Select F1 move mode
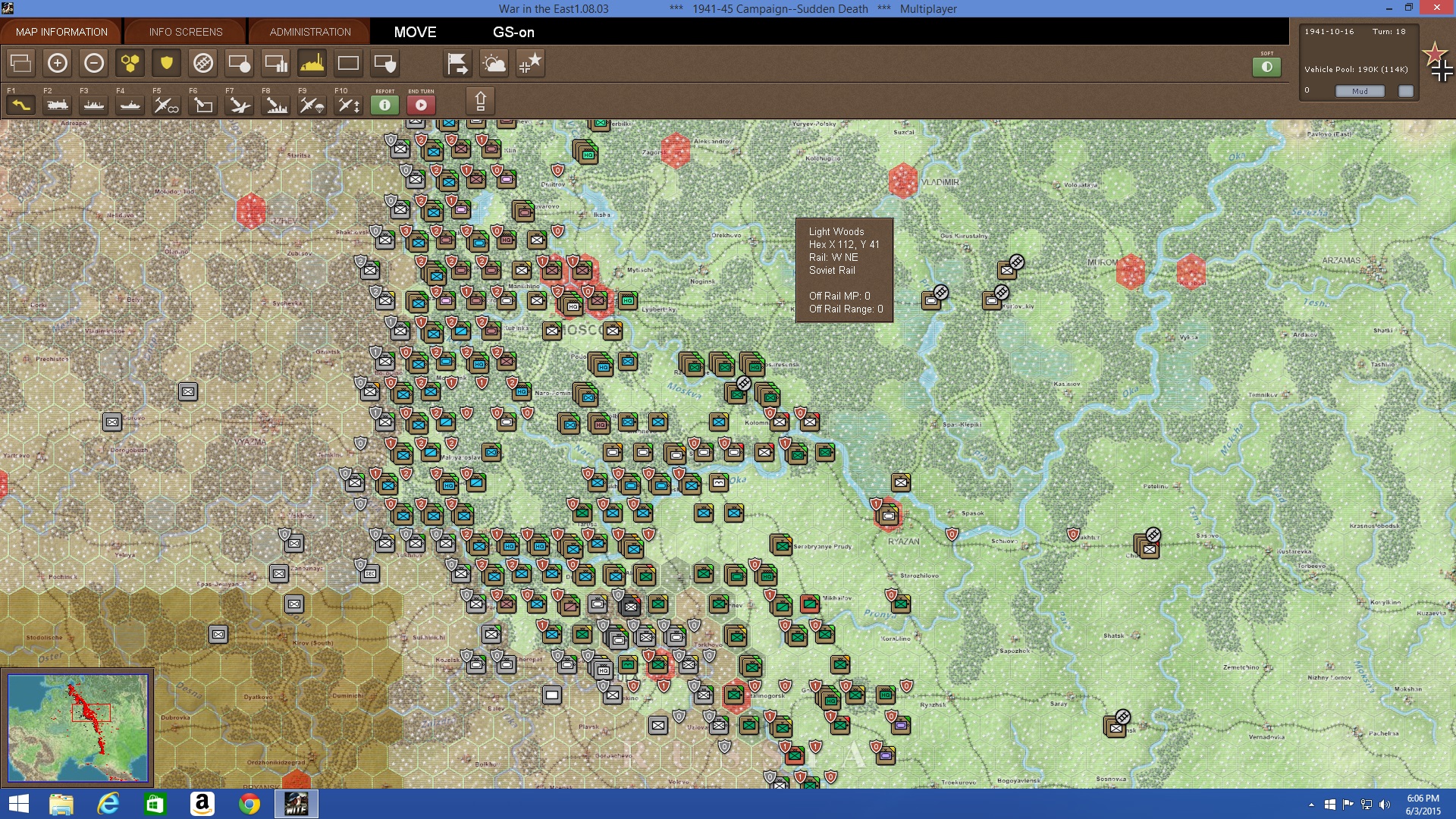 point(20,105)
